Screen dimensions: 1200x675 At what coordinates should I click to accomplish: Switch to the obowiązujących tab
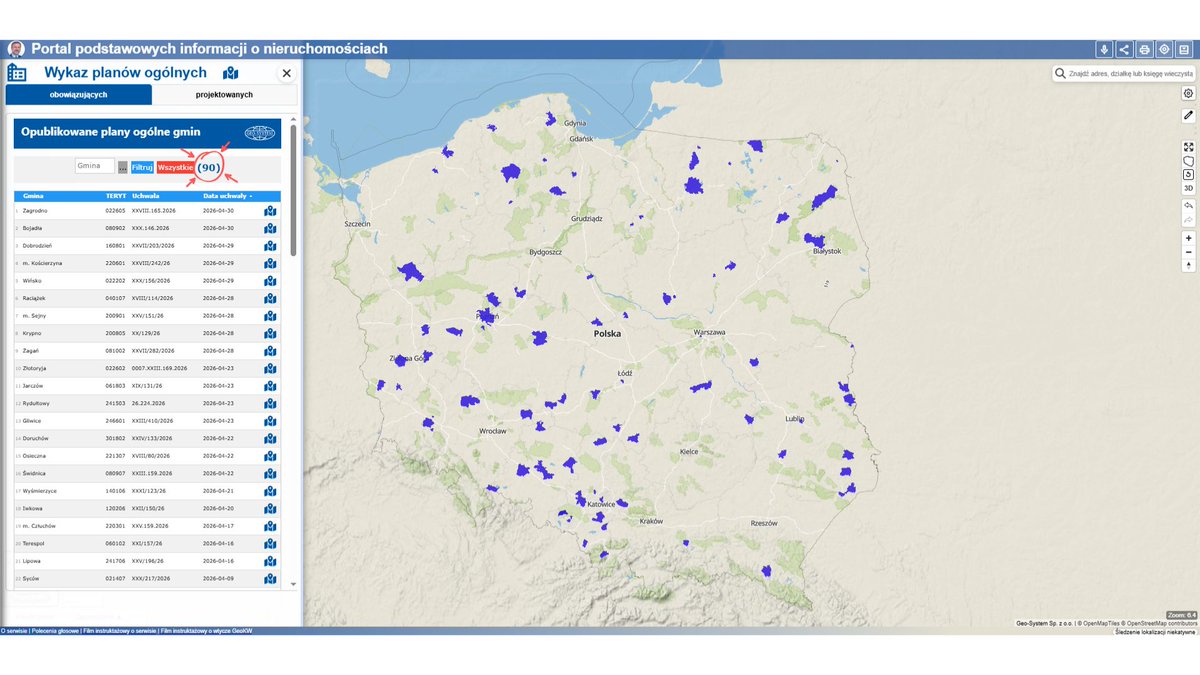tap(79, 94)
